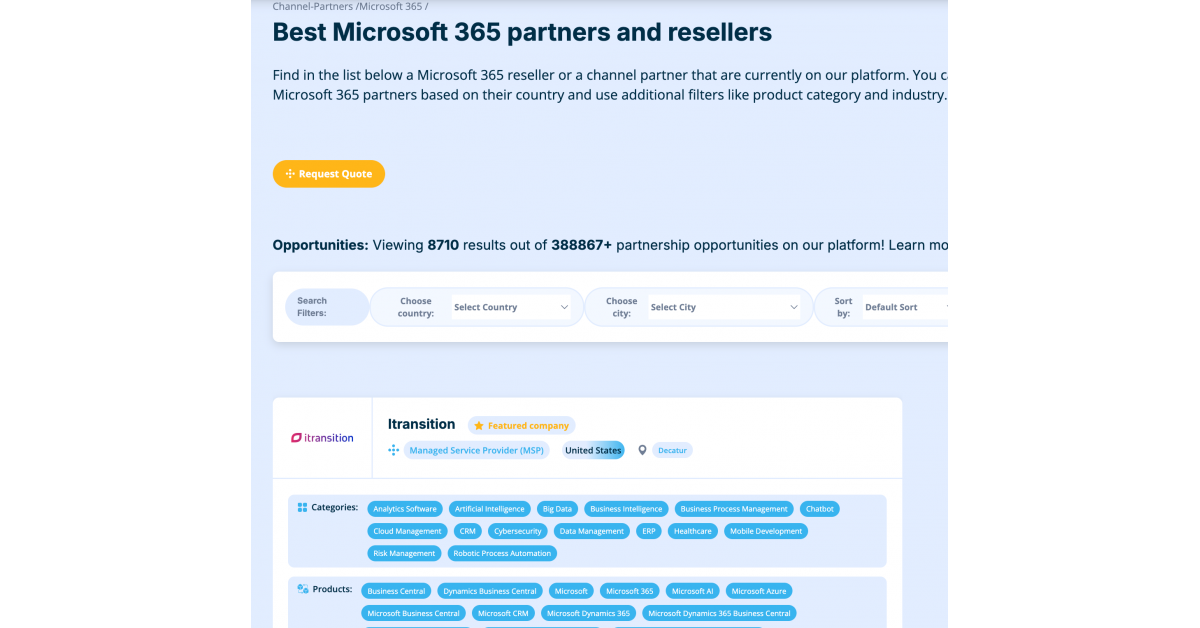Click the Request Quote button
1200x628 pixels.
[329, 174]
